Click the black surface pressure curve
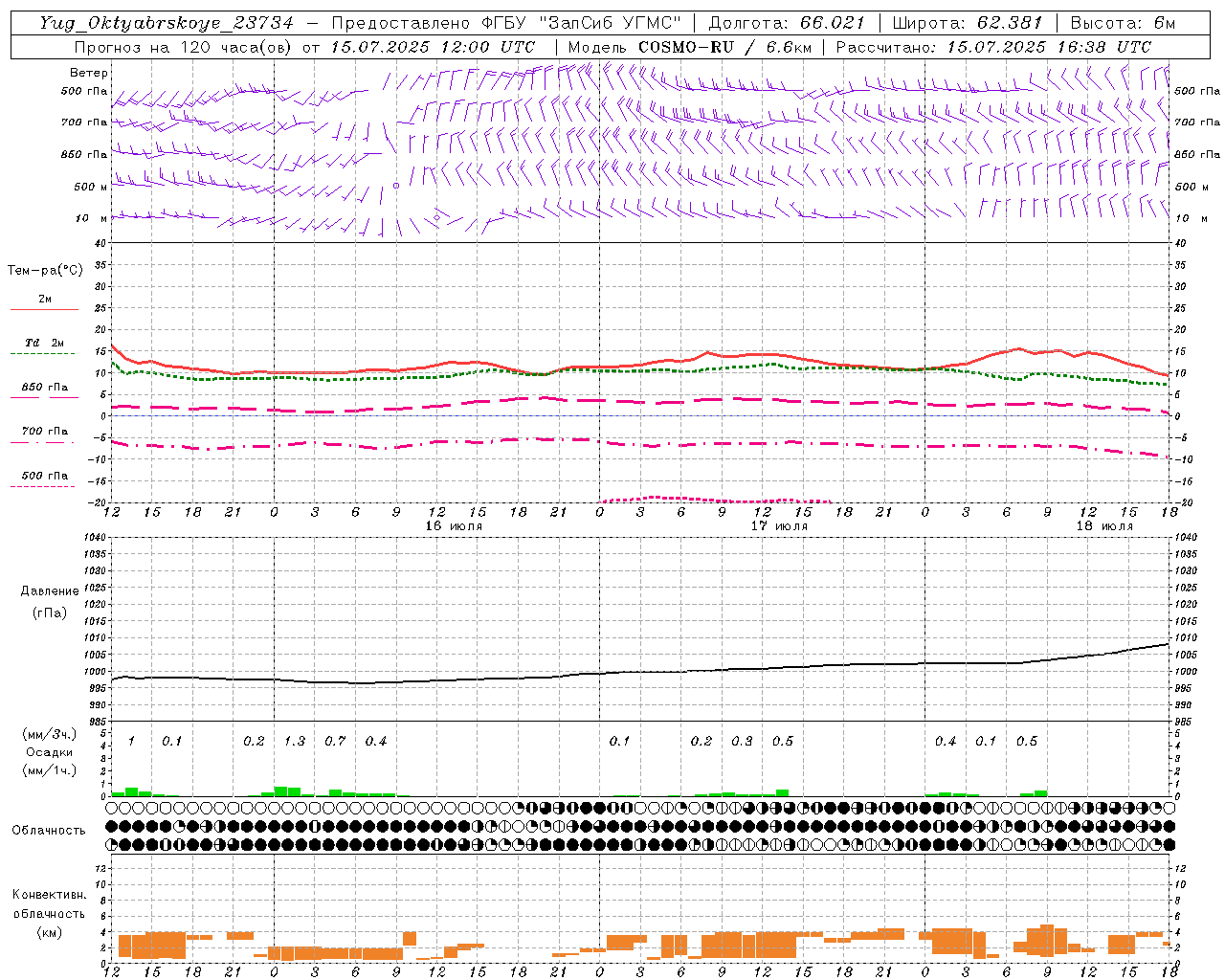This screenshot has height=980, width=1225. click(640, 672)
